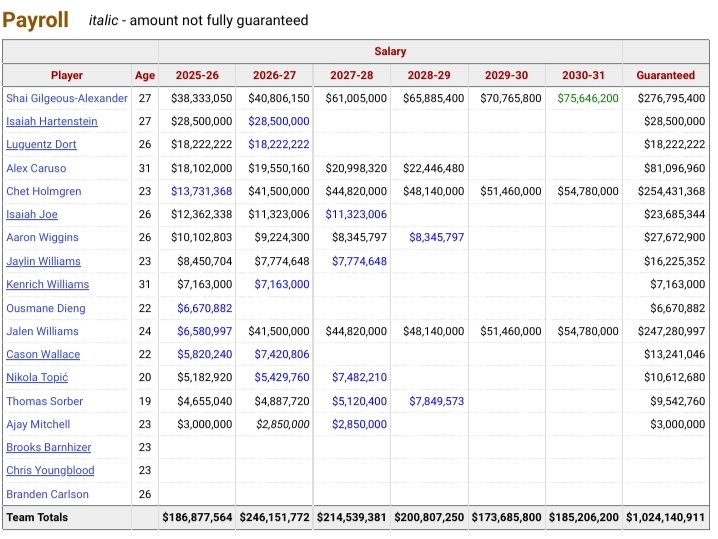718x539 pixels.
Task: Select Hartenstein's blue $28,500,000 2026-27 option
Action: 279,121
